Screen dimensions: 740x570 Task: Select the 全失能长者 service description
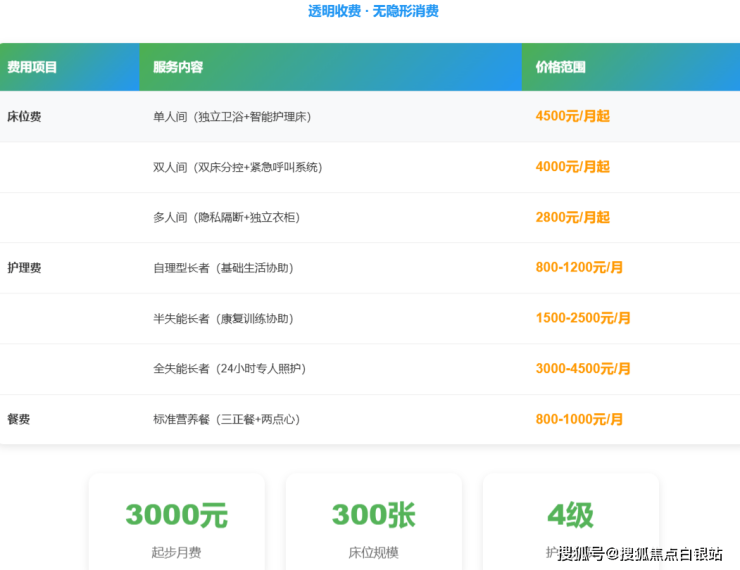[229, 369]
